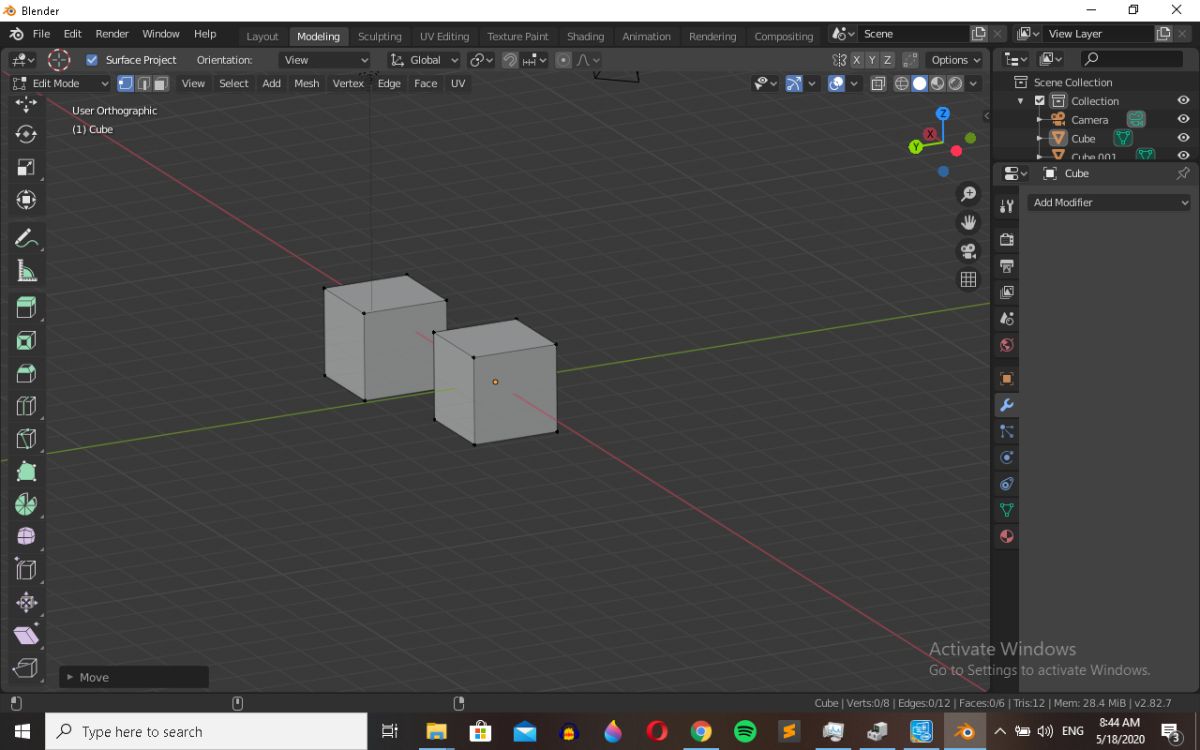Click the viewport zoom magnifier icon
Viewport: 1200px width, 750px height.
[x=968, y=194]
